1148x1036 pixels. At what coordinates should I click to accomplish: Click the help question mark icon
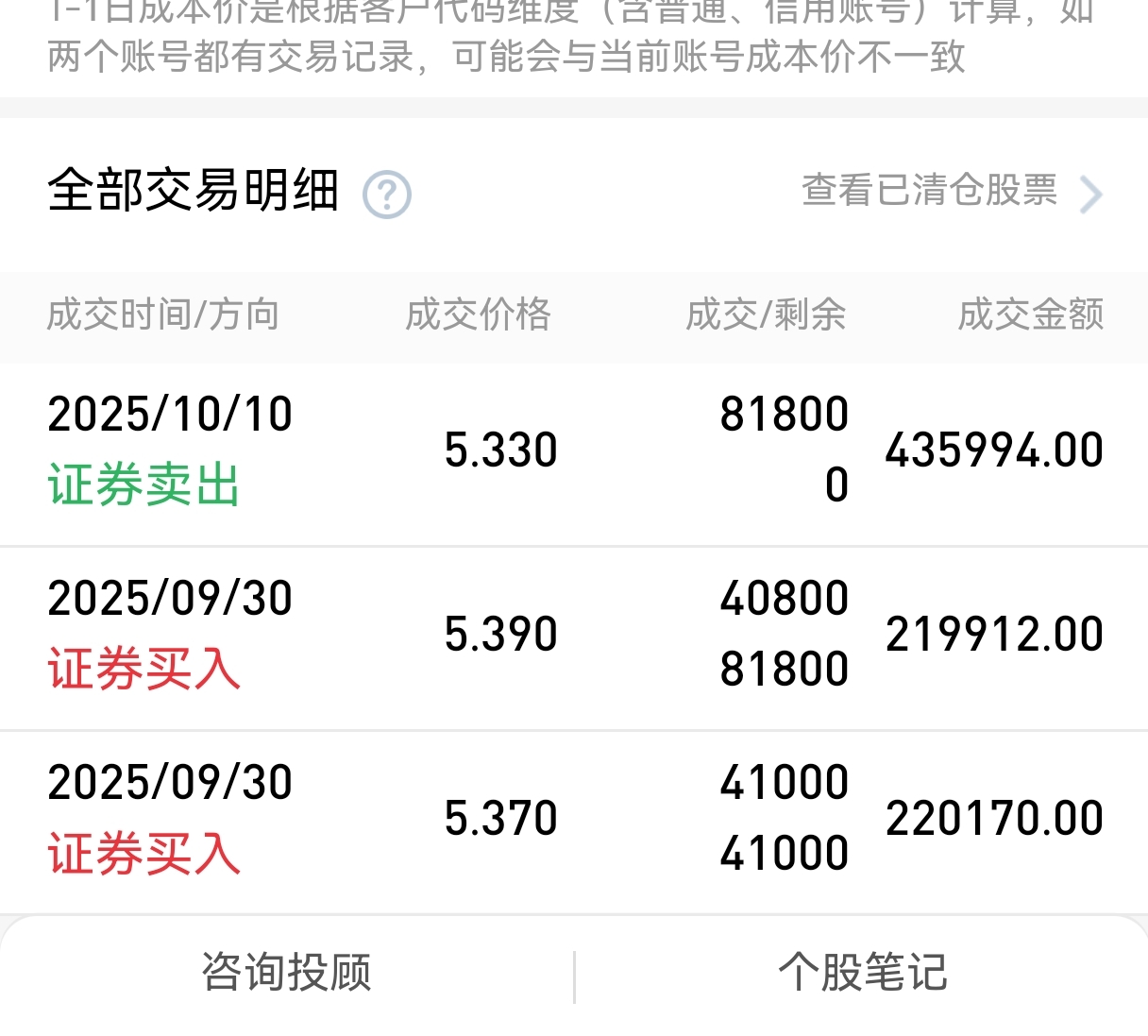(387, 195)
